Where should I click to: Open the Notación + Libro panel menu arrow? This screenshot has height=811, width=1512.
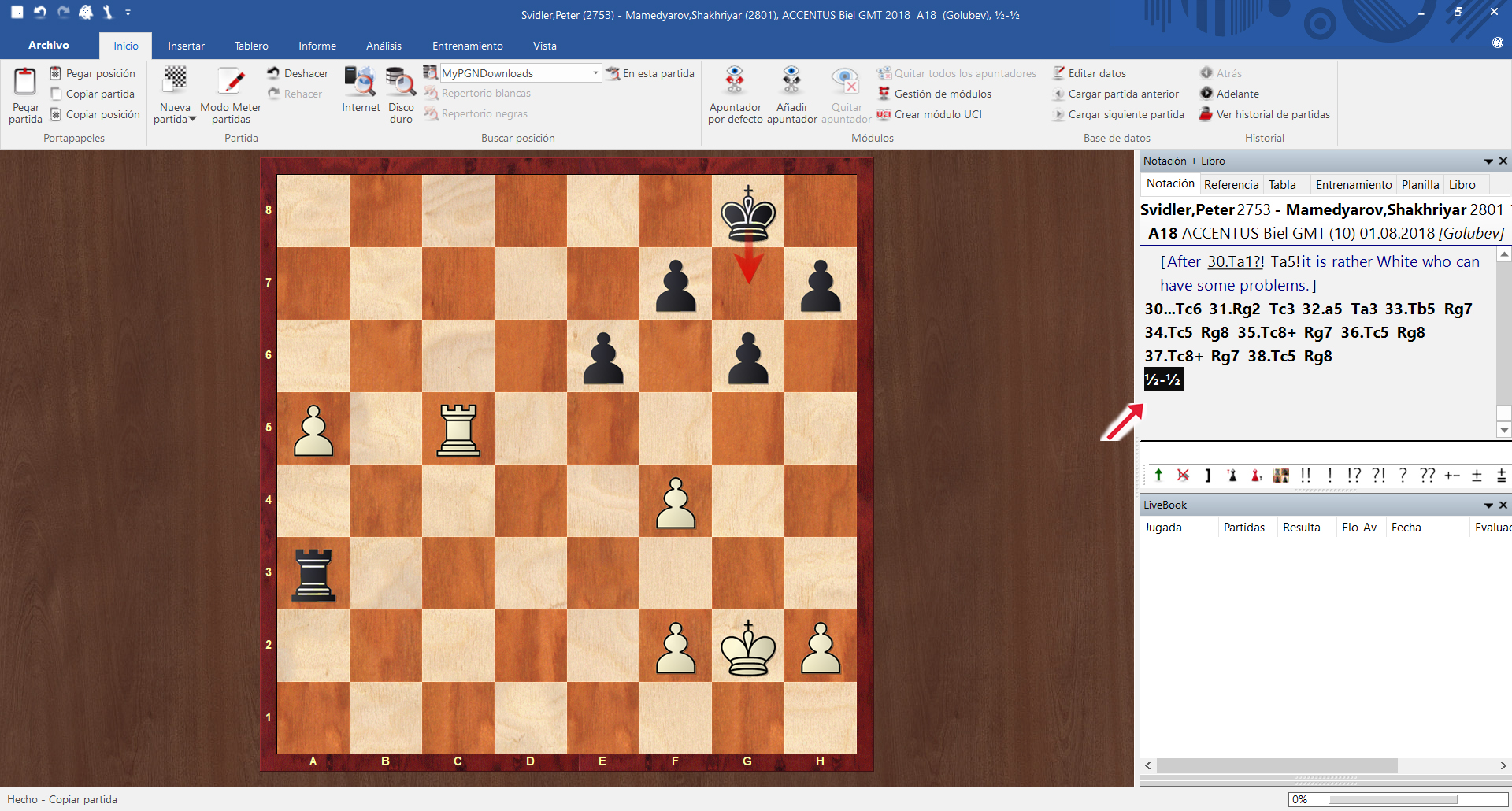coord(1488,161)
